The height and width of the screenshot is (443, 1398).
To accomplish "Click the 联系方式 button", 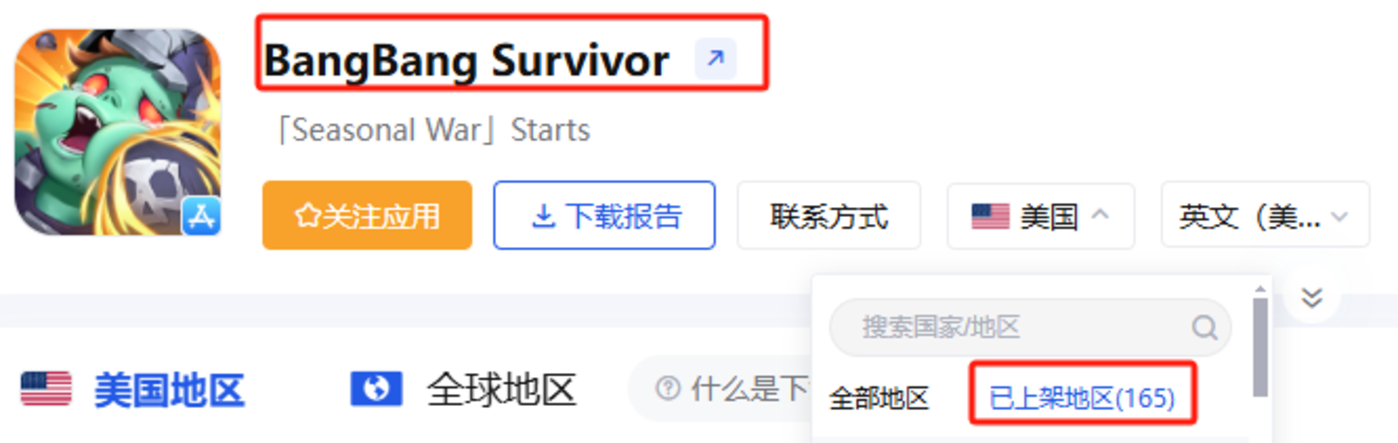I will pyautogui.click(x=829, y=215).
